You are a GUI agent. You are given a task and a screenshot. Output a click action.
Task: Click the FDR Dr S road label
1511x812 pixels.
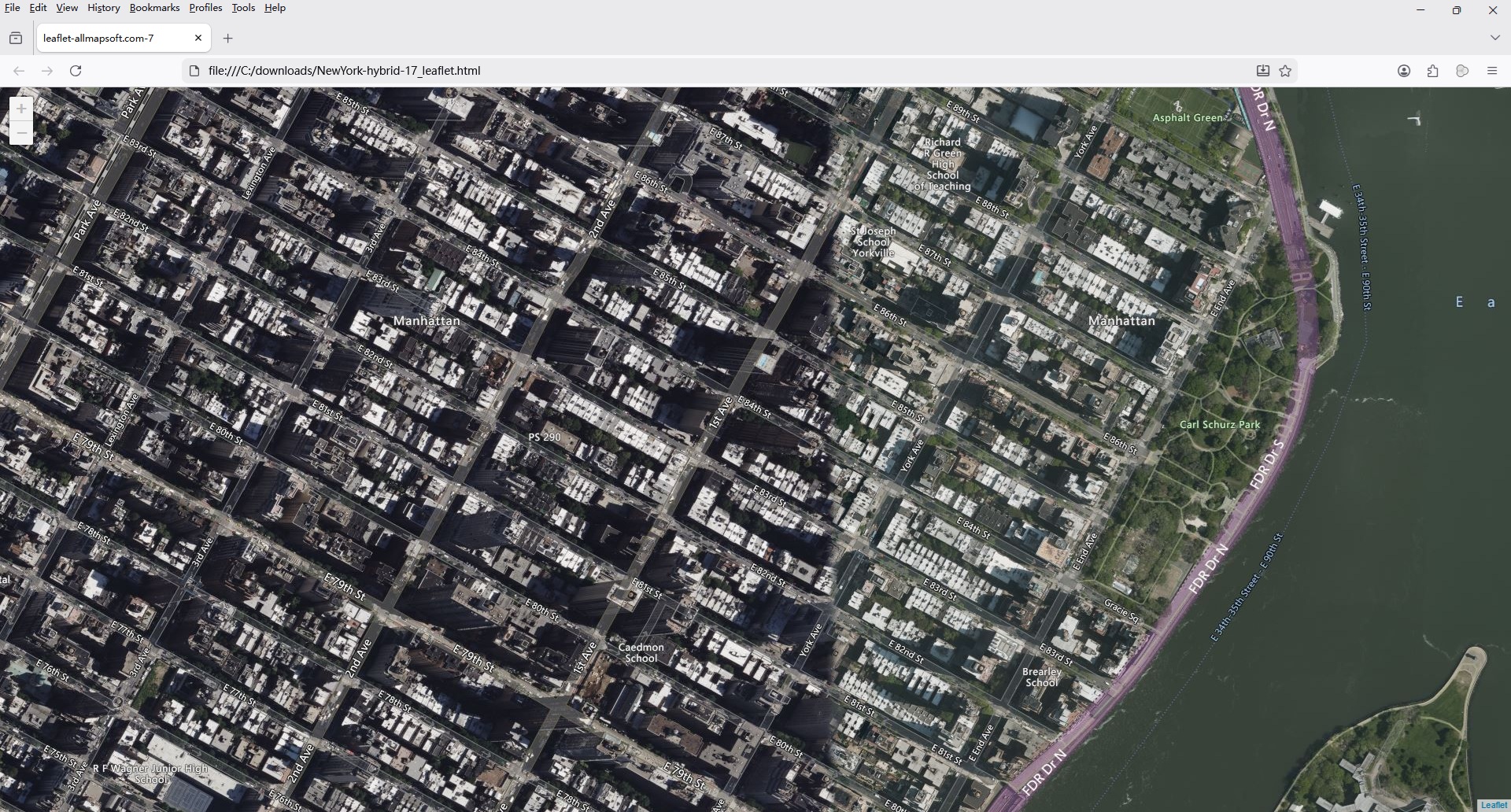click(1267, 464)
